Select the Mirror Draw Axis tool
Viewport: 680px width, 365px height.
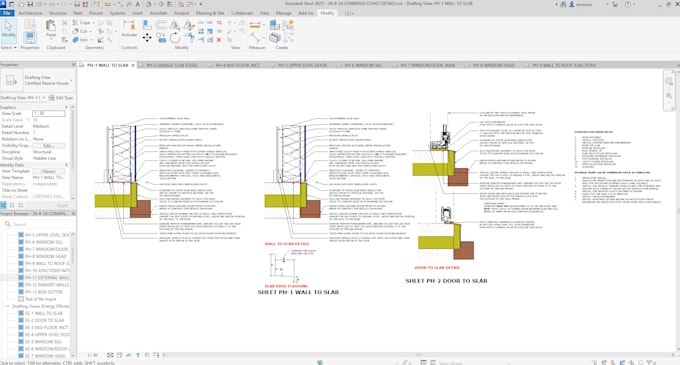point(188,25)
